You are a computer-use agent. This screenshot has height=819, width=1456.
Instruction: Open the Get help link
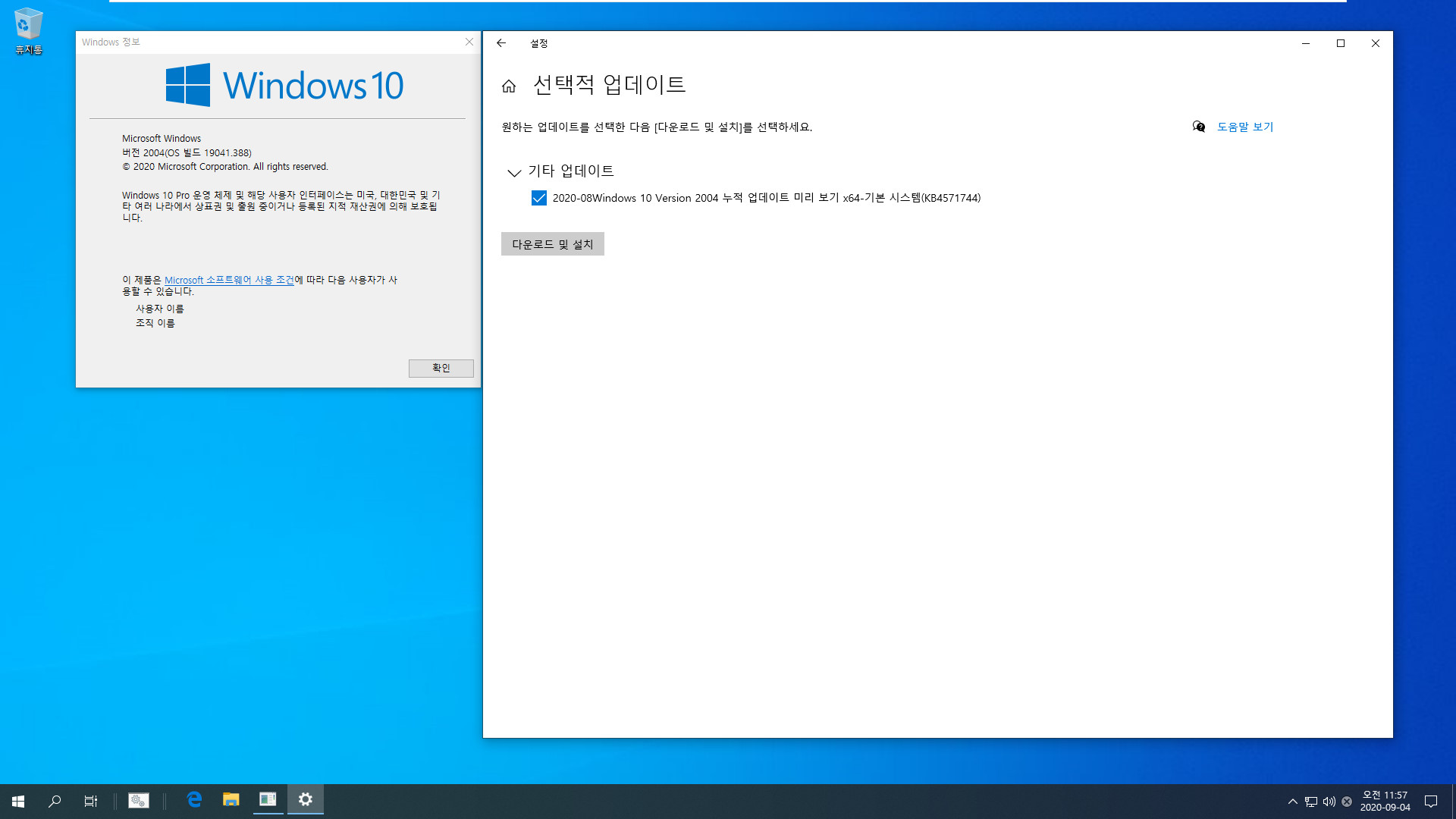click(x=1245, y=127)
